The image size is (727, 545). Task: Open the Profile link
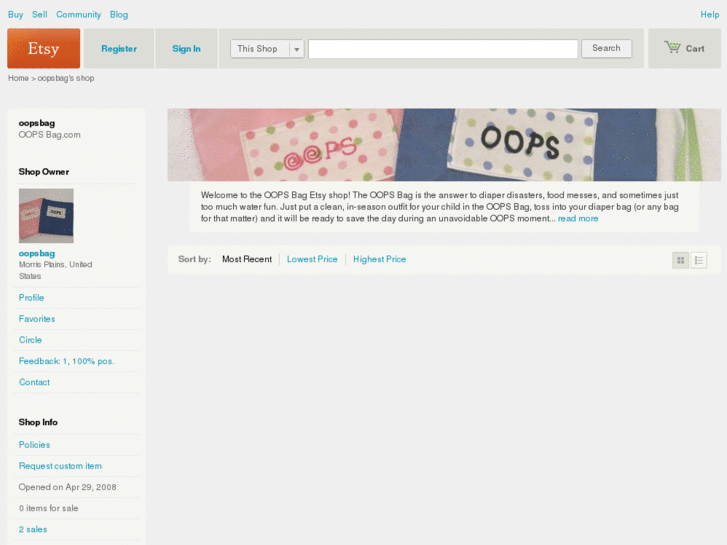tap(31, 298)
